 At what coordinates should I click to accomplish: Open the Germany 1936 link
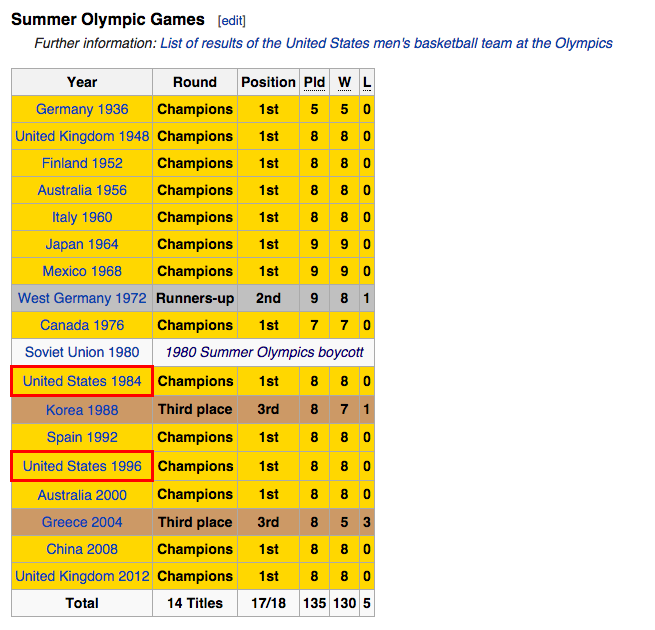tap(82, 109)
